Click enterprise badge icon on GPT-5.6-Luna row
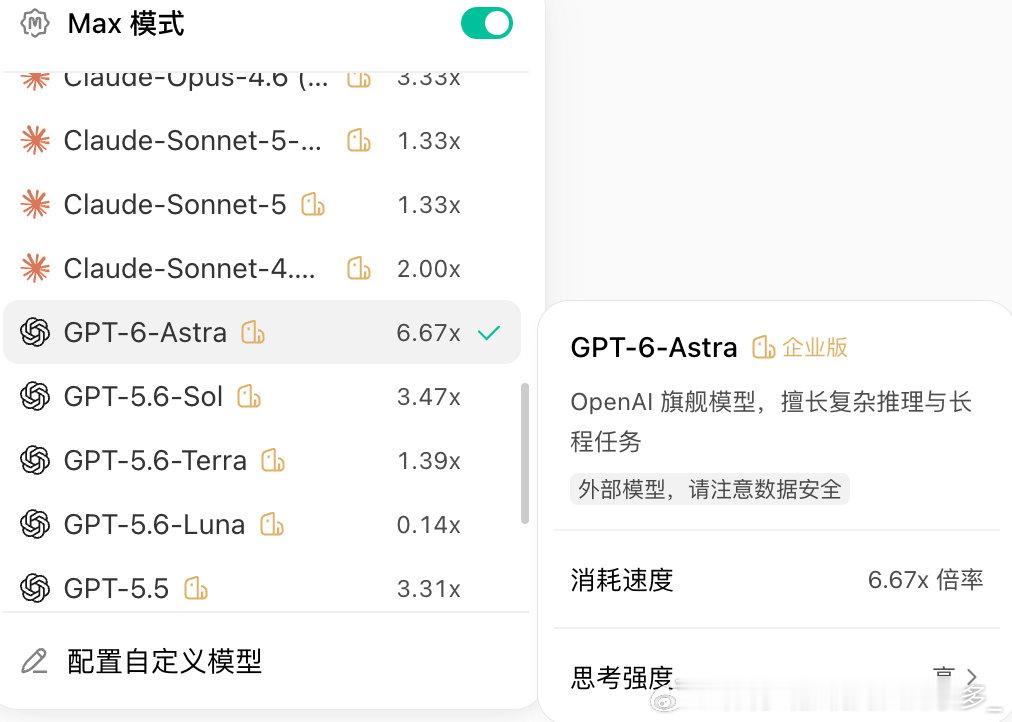The width and height of the screenshot is (1012, 722). coord(272,524)
